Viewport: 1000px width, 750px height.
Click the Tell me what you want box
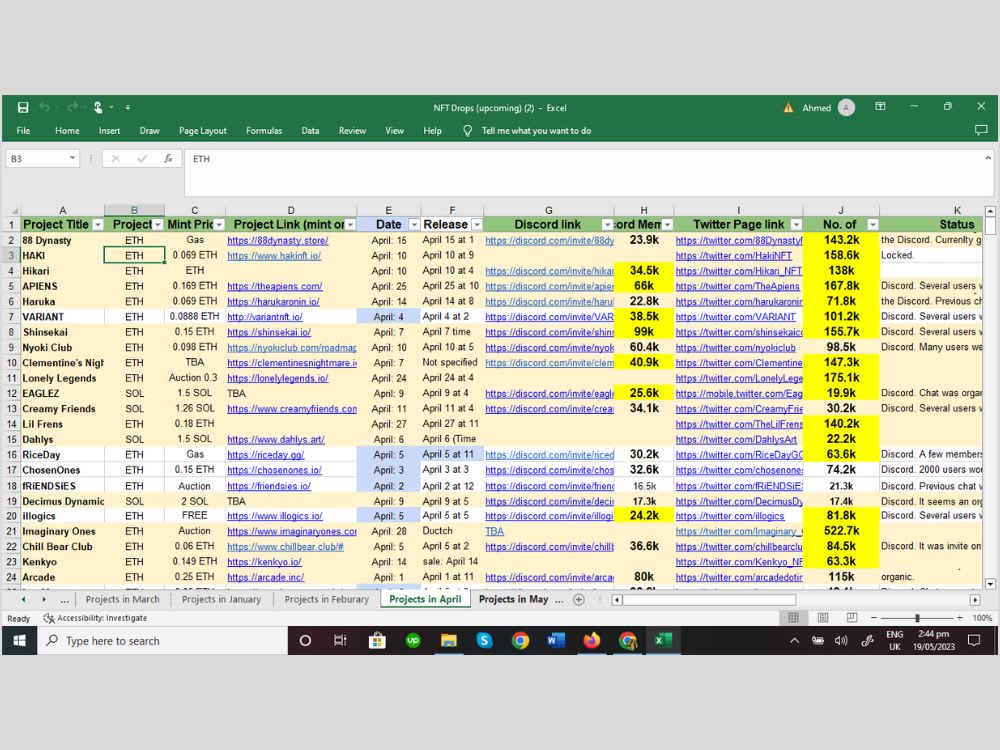click(536, 131)
